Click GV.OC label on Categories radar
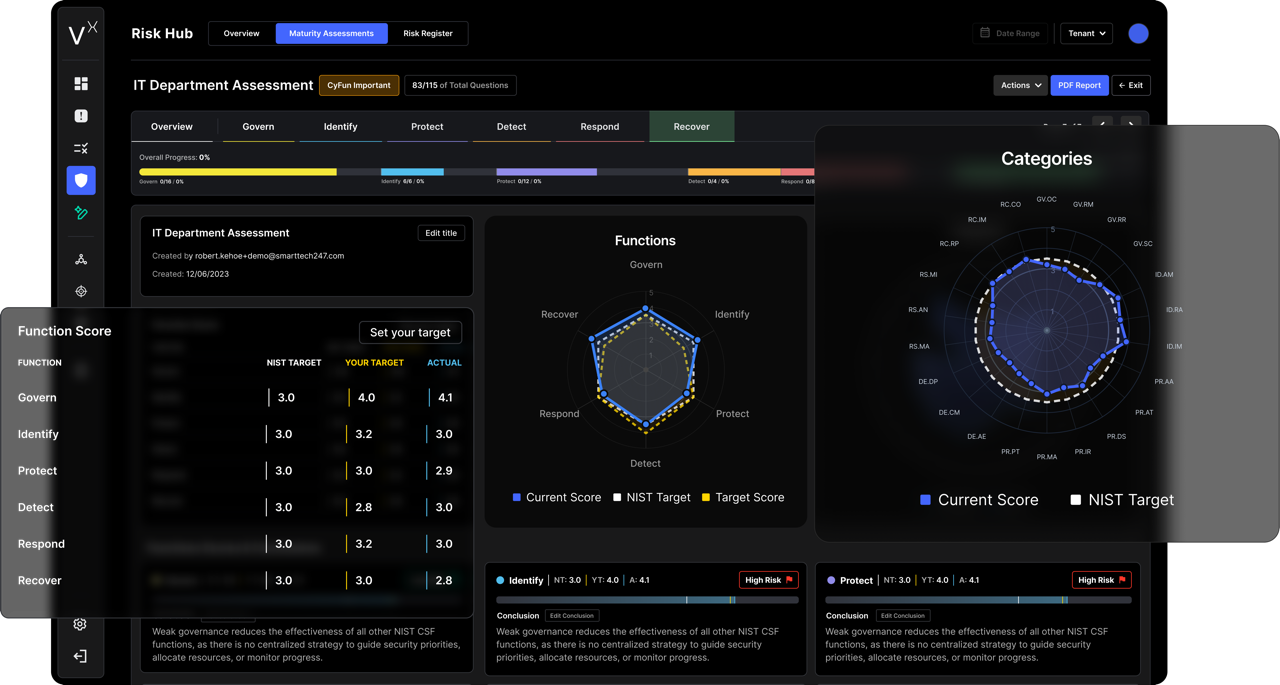This screenshot has width=1280, height=685. point(1046,199)
